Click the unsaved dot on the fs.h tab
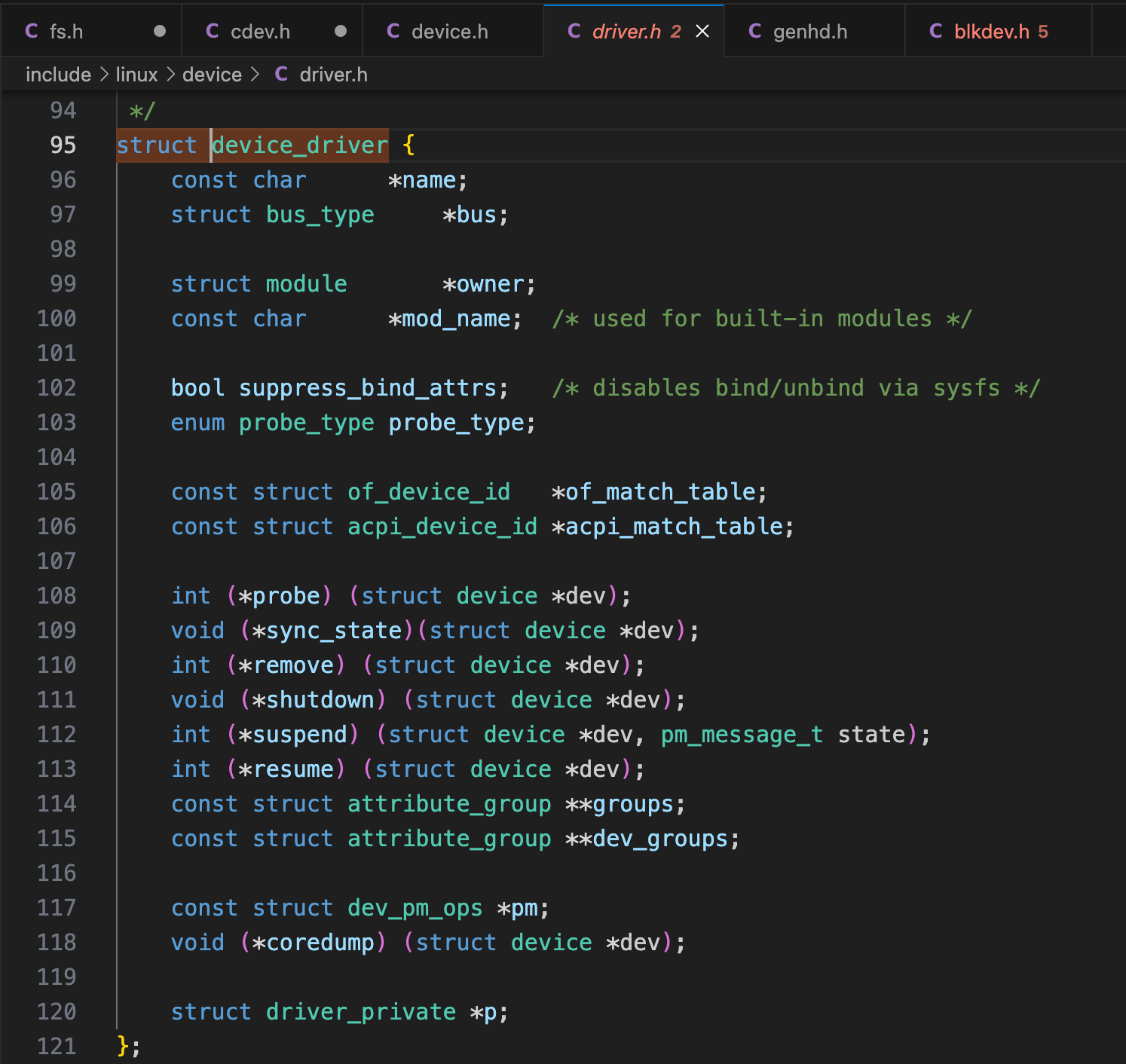 [160, 31]
